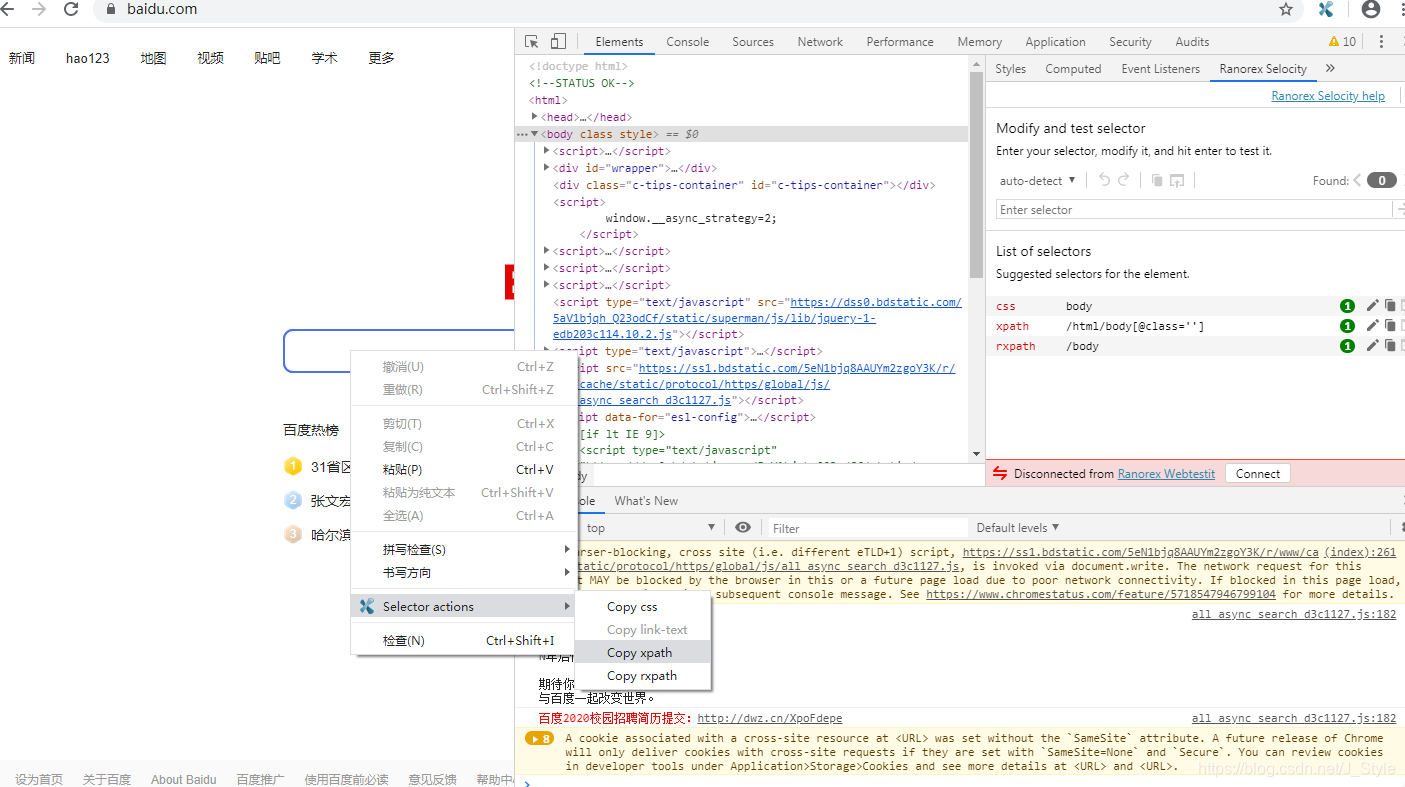Click the send to Ranorex icon in toolbar
Image resolution: width=1405 pixels, height=787 pixels.
click(x=1177, y=180)
